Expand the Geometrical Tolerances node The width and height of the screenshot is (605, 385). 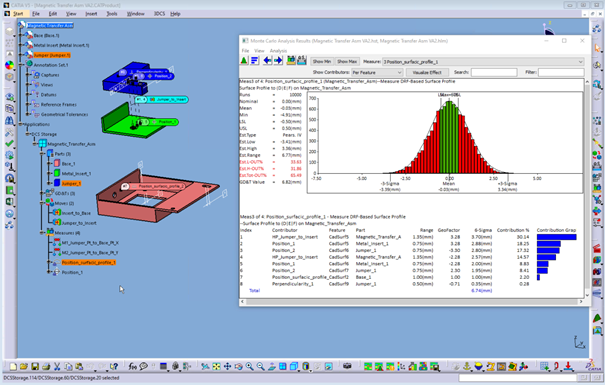coord(27,114)
